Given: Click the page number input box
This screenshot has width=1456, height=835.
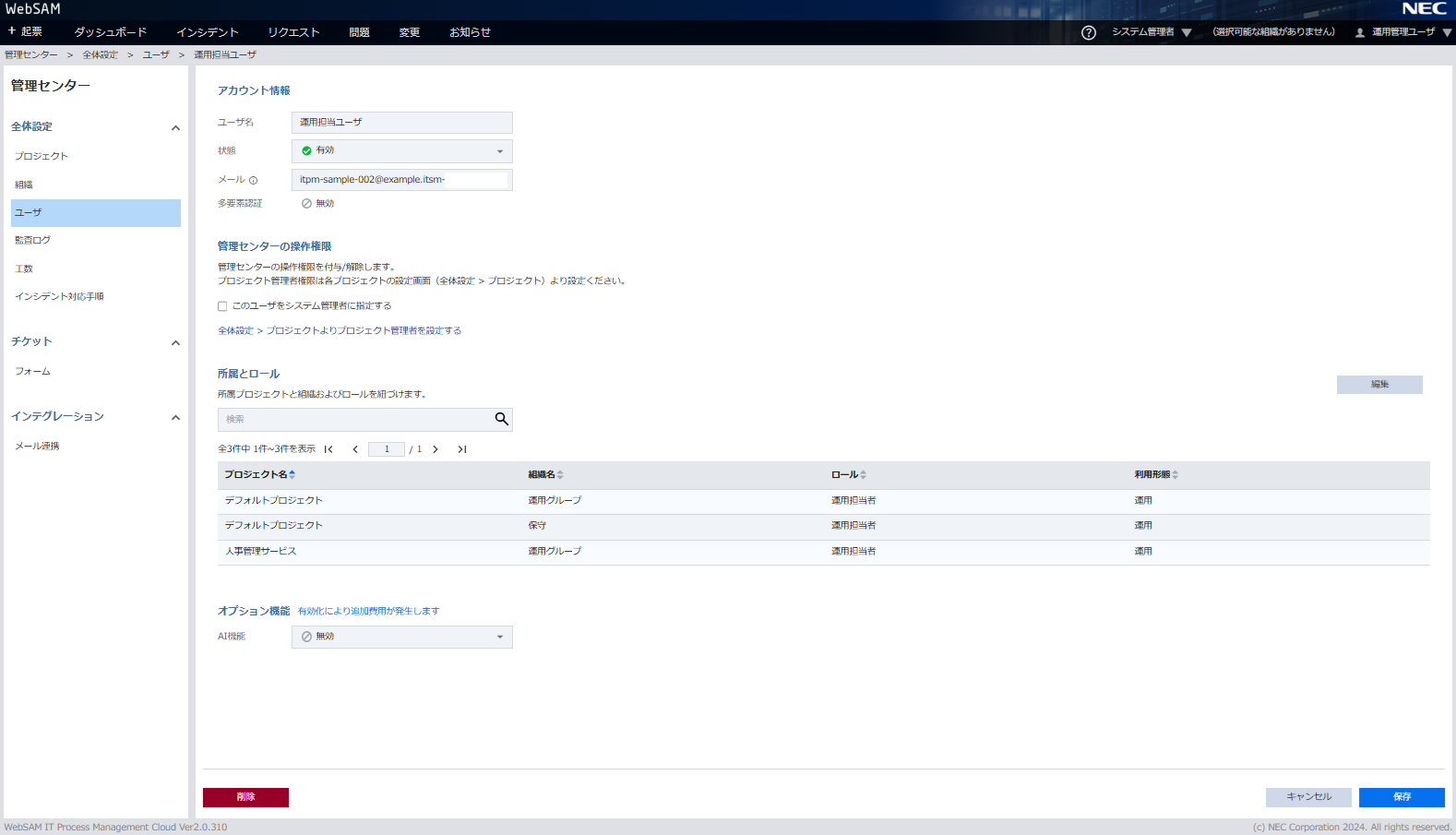Looking at the screenshot, I should click(387, 449).
